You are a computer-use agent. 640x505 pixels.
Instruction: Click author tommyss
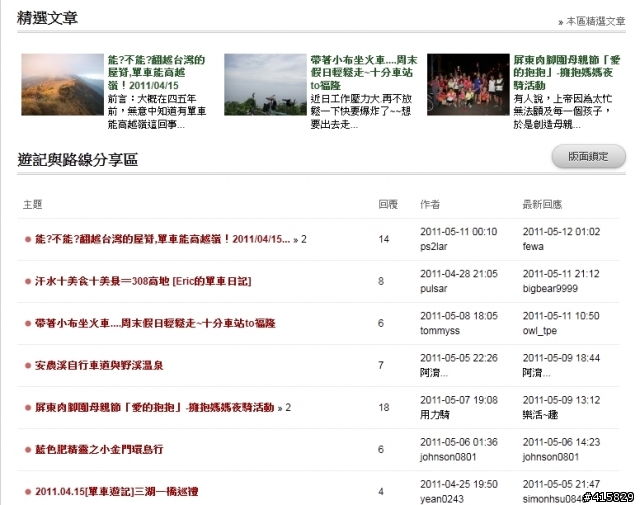pyautogui.click(x=440, y=331)
